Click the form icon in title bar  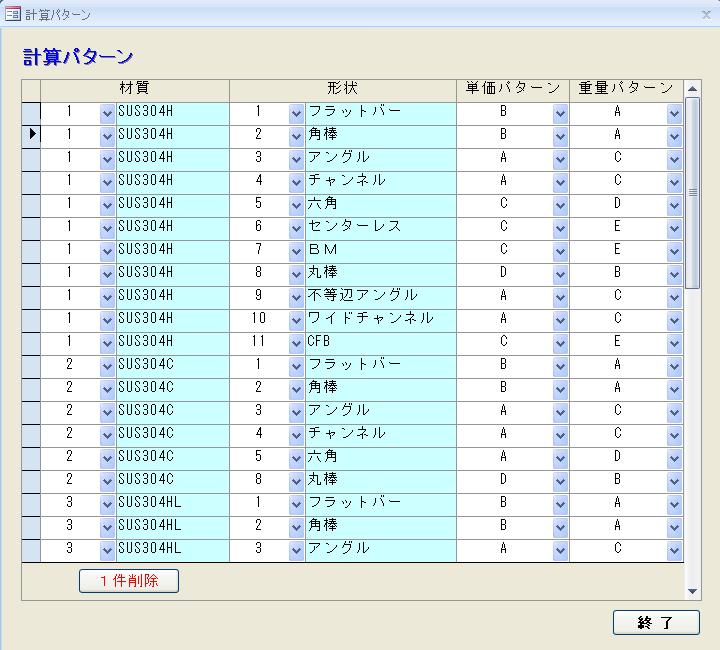[12, 14]
